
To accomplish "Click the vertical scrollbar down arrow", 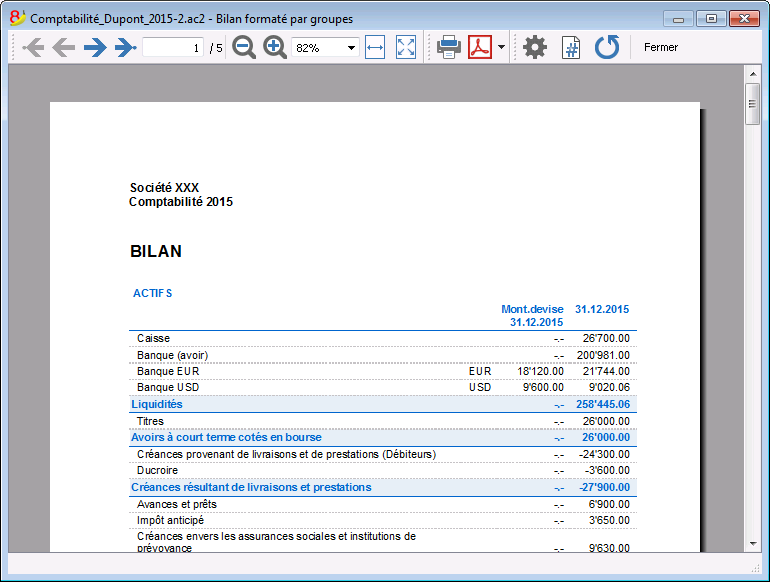I will (753, 544).
